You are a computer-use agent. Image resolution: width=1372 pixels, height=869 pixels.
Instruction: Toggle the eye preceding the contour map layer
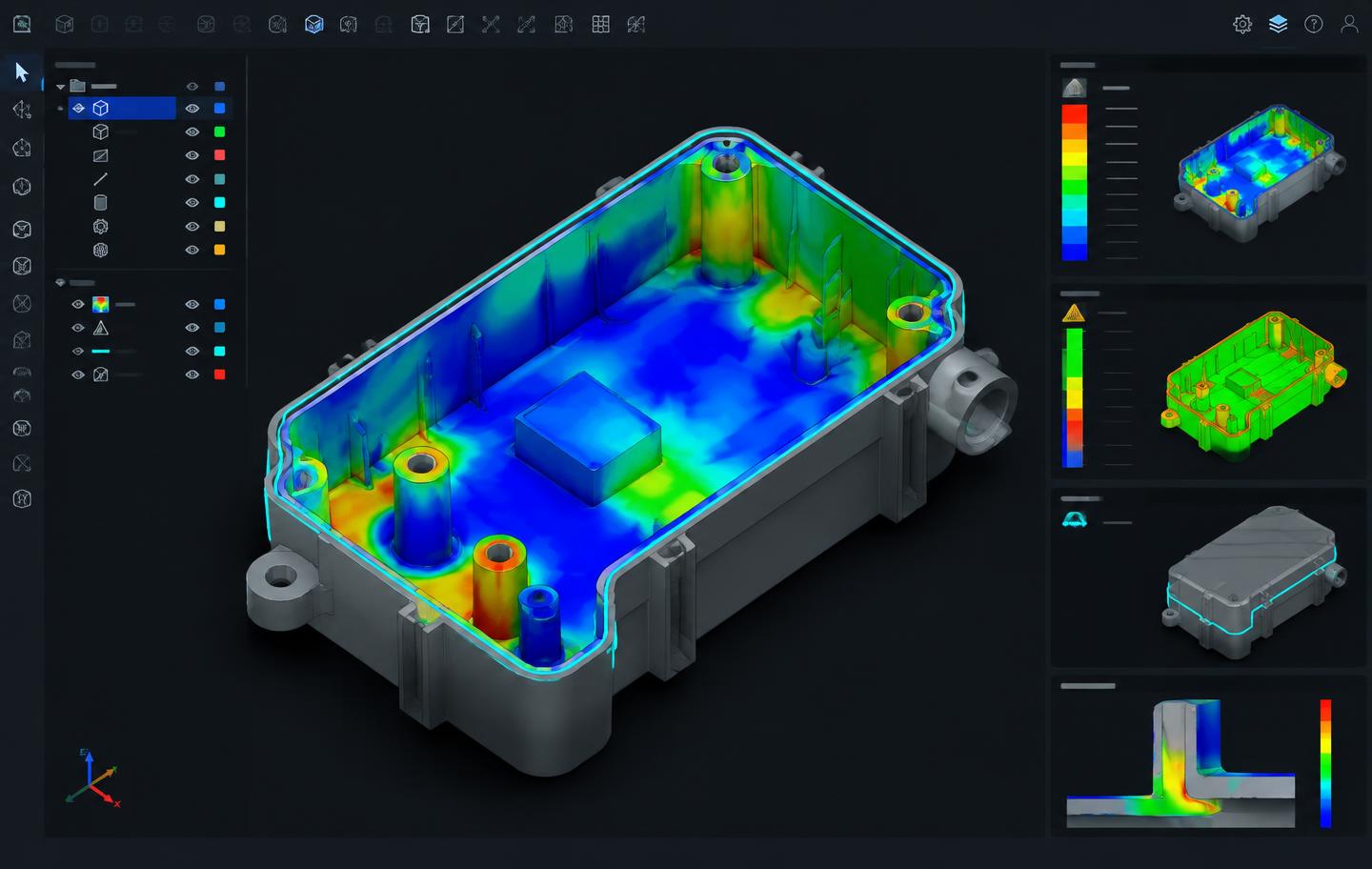tap(78, 305)
